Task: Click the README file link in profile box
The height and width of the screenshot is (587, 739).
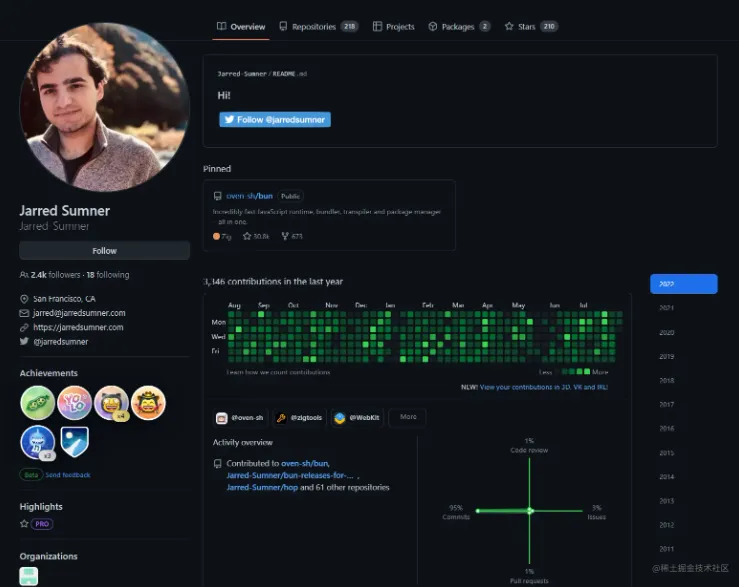Action: pos(284,74)
